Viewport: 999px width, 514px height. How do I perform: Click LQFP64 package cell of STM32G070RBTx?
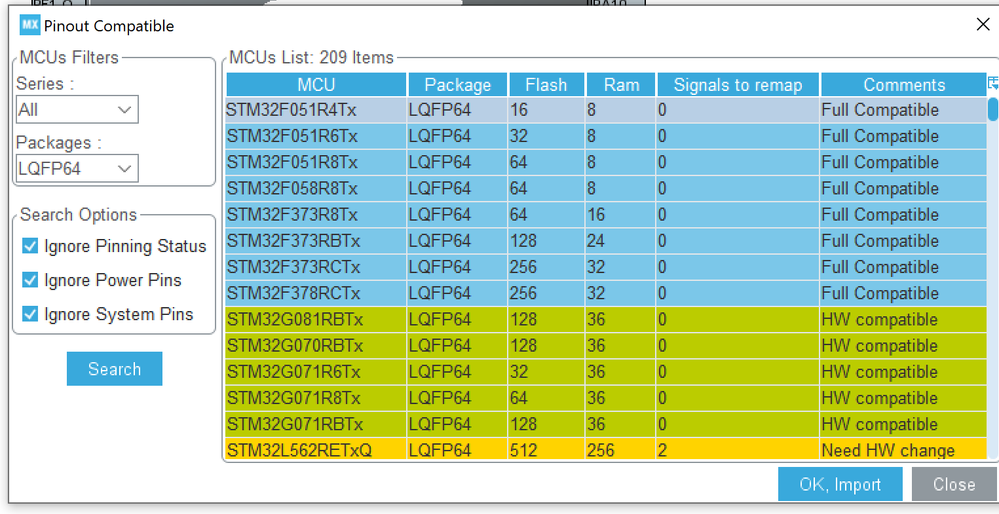457,345
